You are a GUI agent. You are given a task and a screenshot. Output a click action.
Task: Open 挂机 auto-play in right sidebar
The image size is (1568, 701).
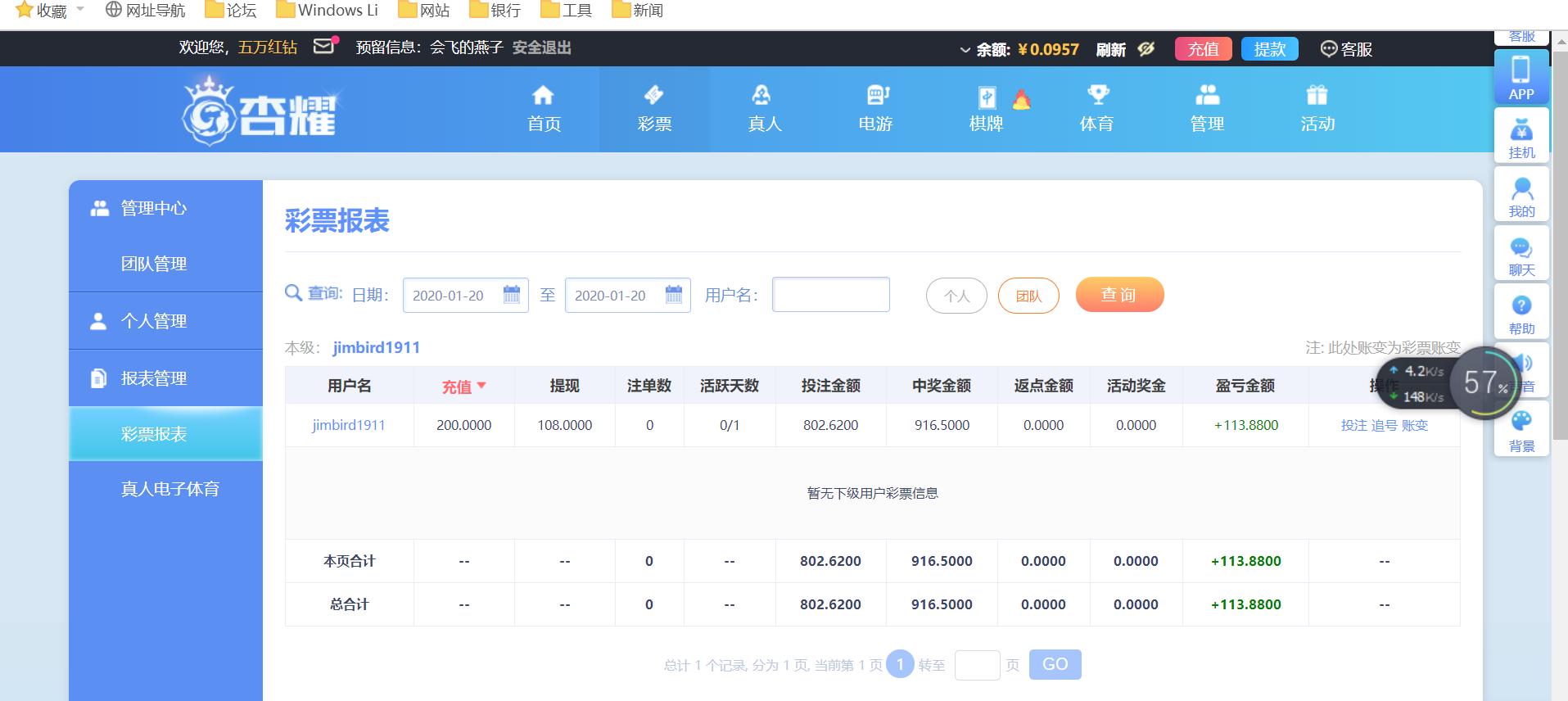click(x=1521, y=135)
